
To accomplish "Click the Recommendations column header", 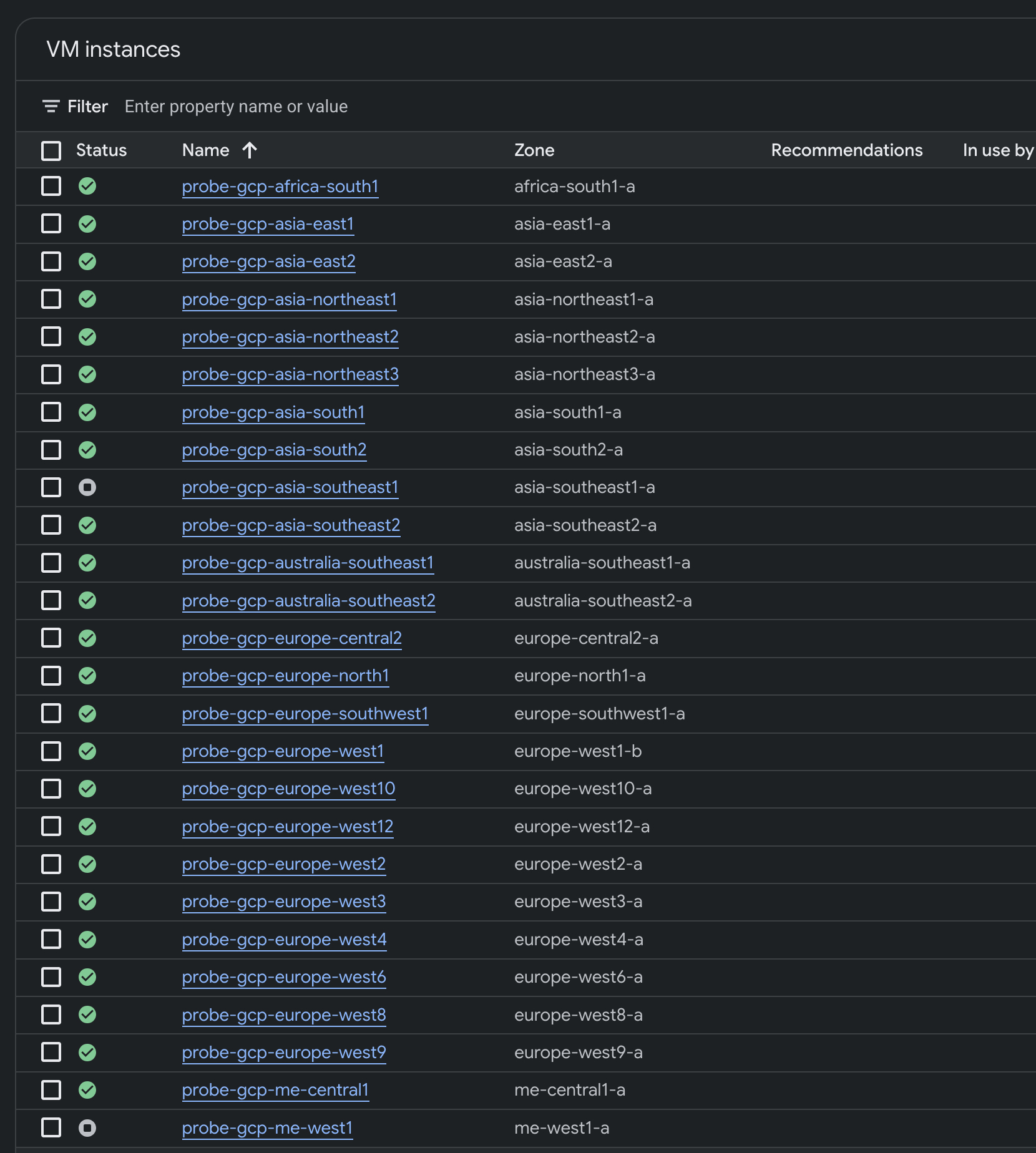I will 846,150.
